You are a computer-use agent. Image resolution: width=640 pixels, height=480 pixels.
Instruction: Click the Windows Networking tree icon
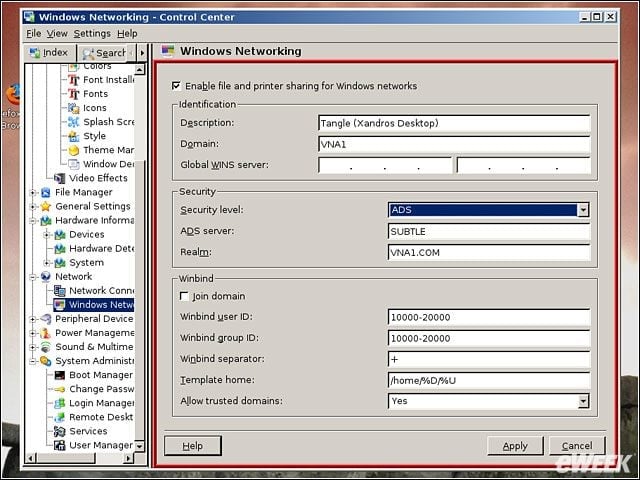tap(60, 305)
